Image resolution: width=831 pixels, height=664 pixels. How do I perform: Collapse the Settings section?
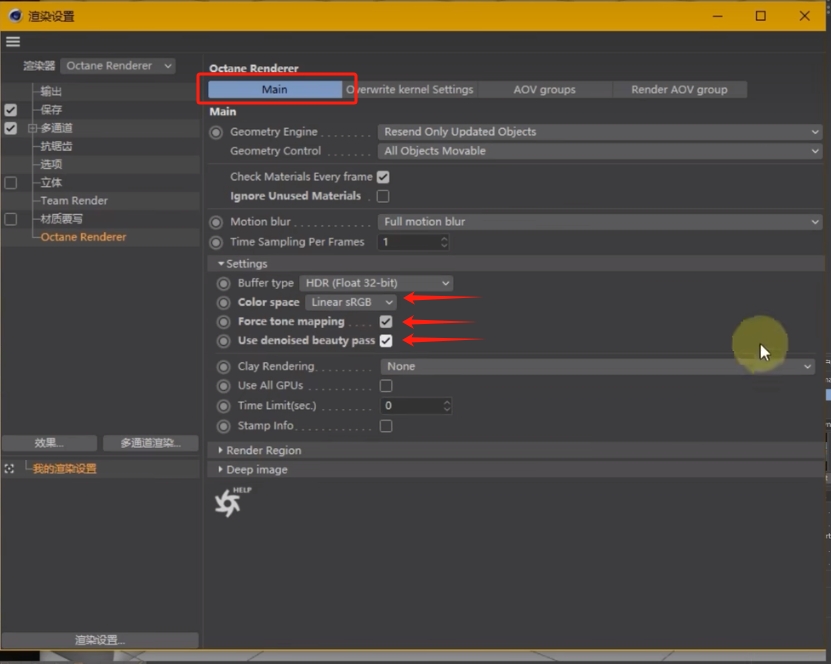[220, 263]
